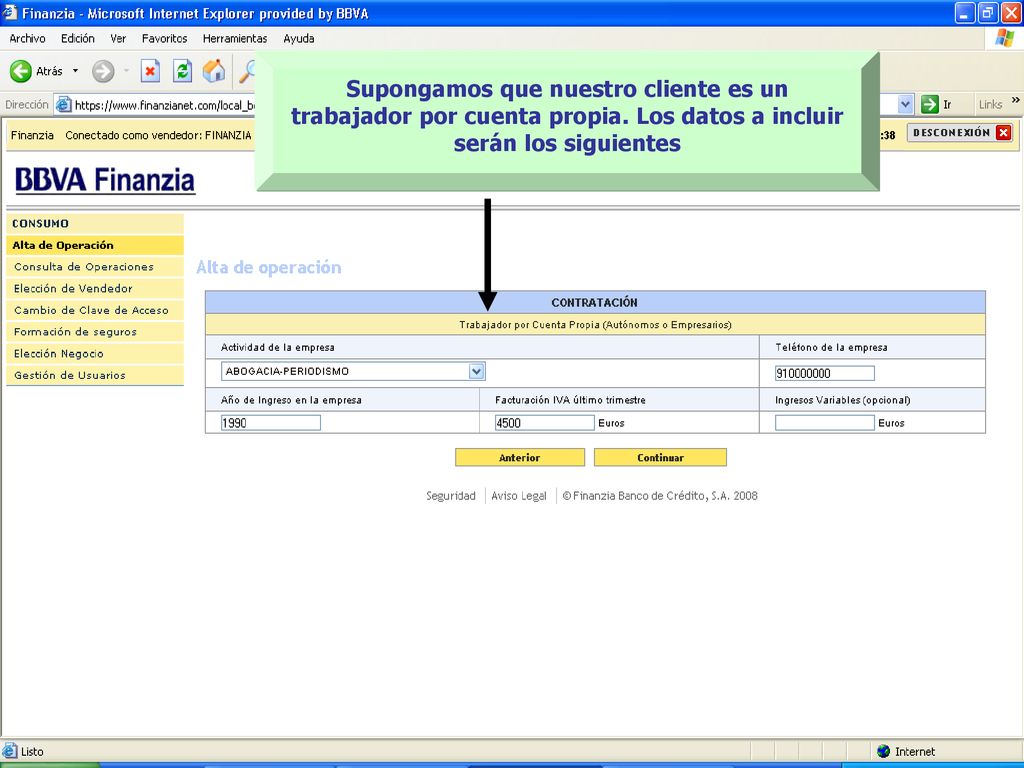This screenshot has width=1024, height=768.
Task: Open Formación de seguros
Action: tap(95, 332)
